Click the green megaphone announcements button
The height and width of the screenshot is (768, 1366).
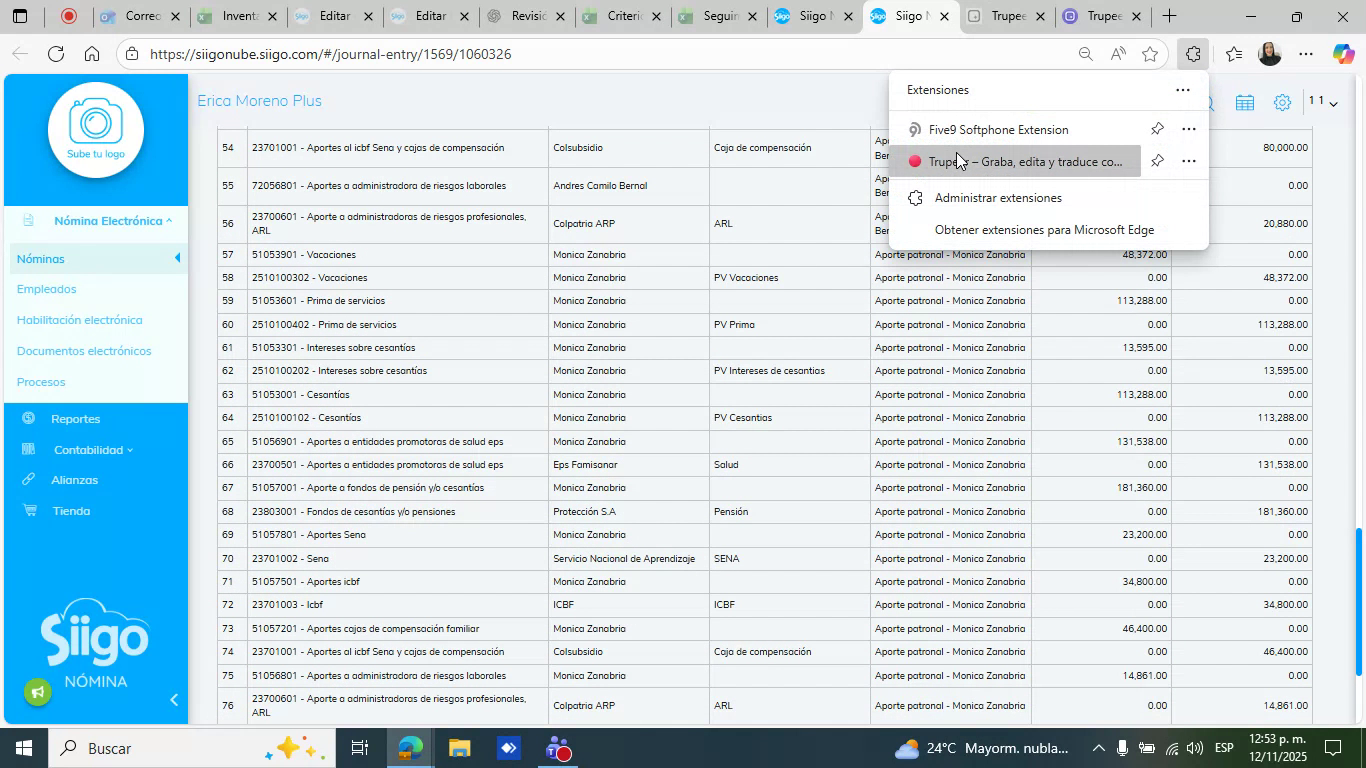38,692
